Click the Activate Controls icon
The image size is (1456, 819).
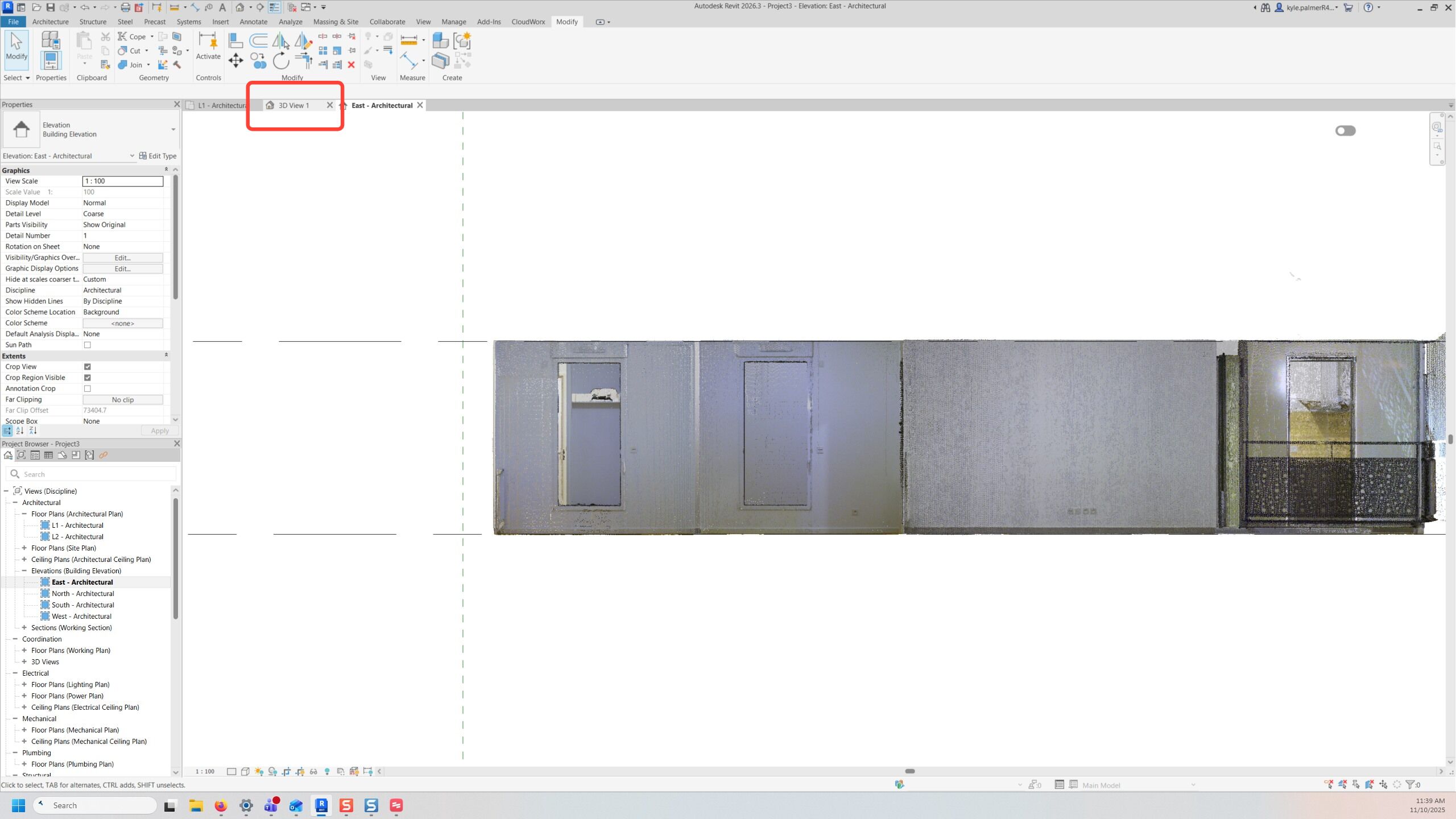coord(208,45)
